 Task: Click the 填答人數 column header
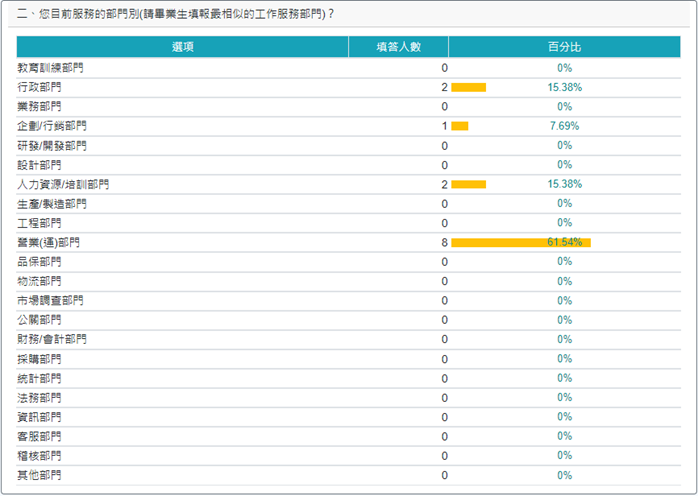pyautogui.click(x=398, y=47)
